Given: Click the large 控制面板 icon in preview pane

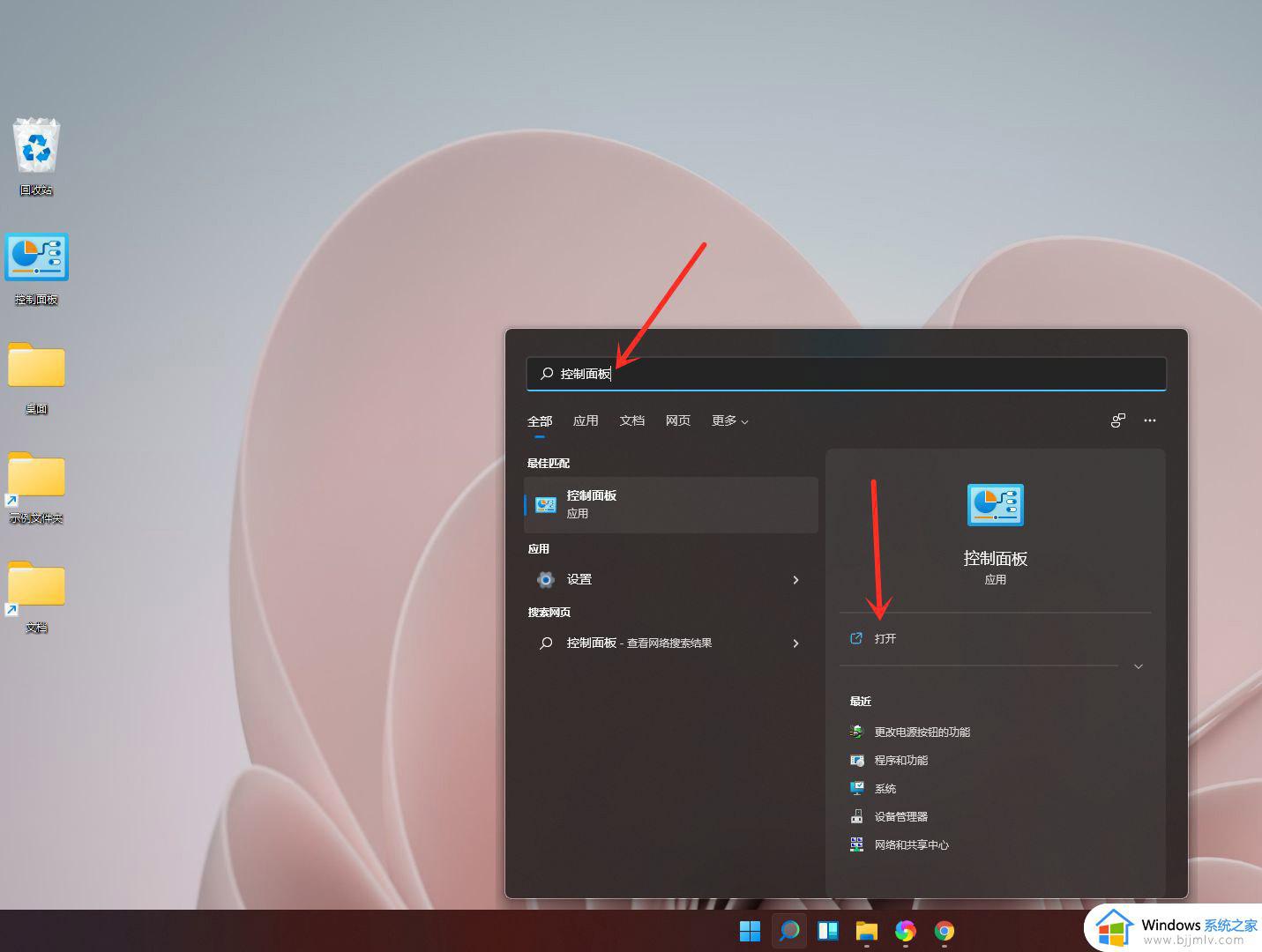Looking at the screenshot, I should point(996,505).
